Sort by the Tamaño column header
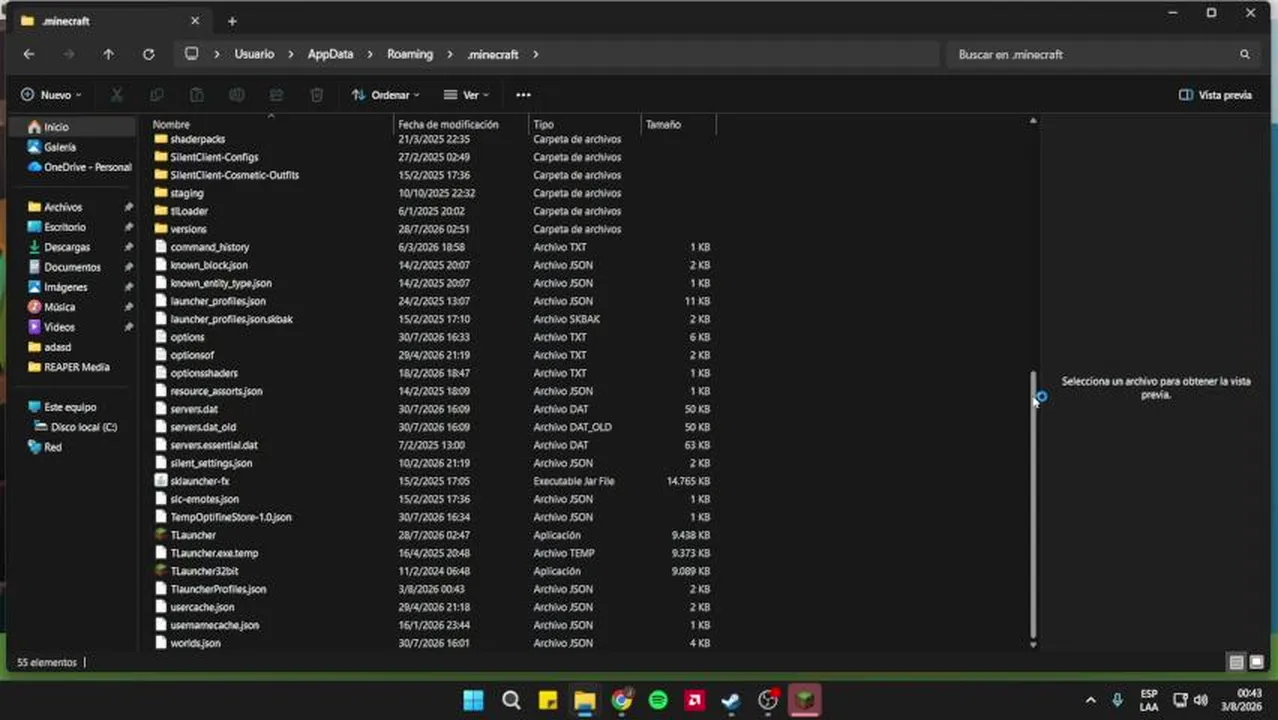 pos(679,124)
